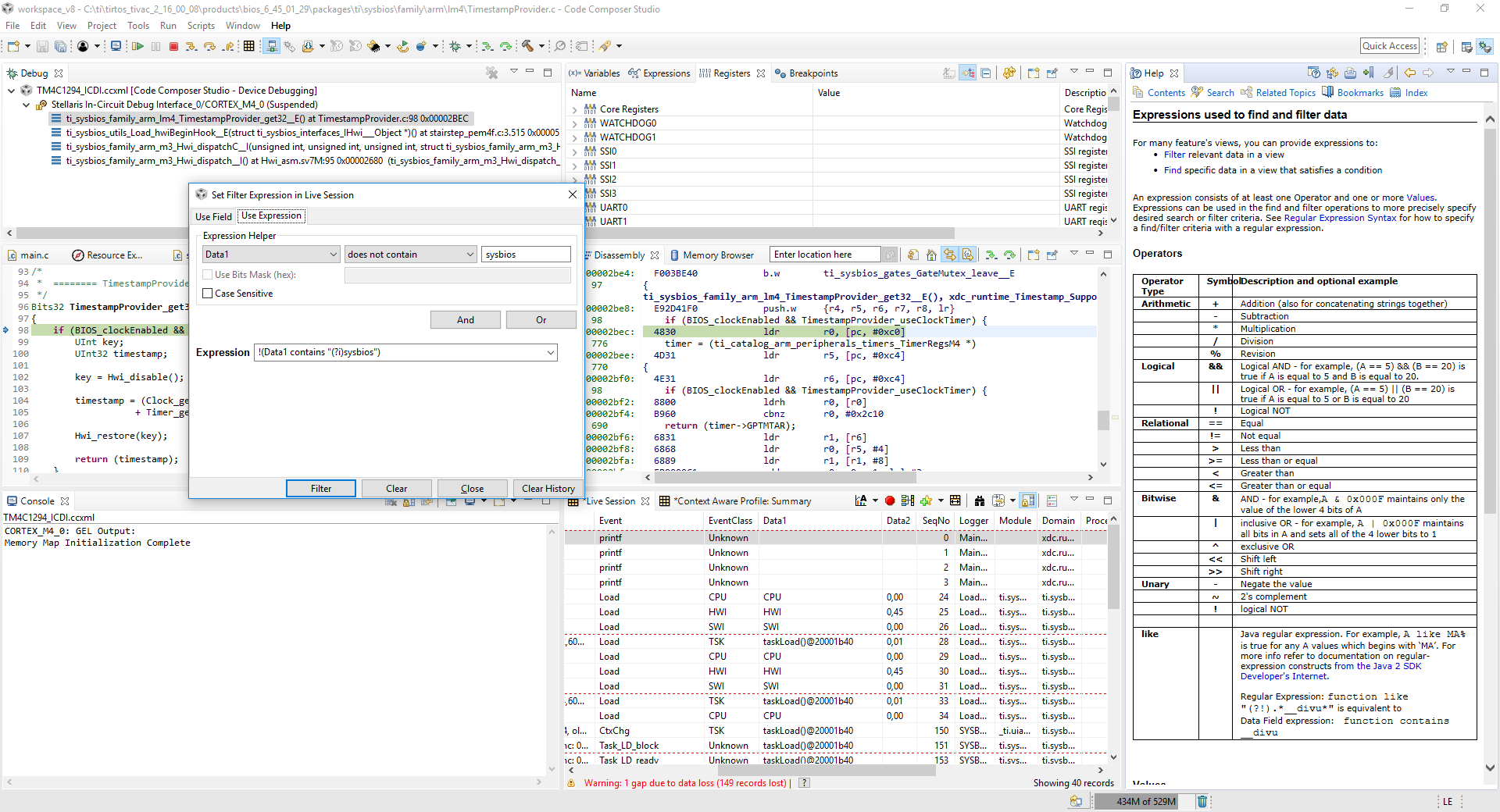Click the green Resume debug button
Image resolution: width=1500 pixels, height=812 pixels.
click(x=137, y=47)
